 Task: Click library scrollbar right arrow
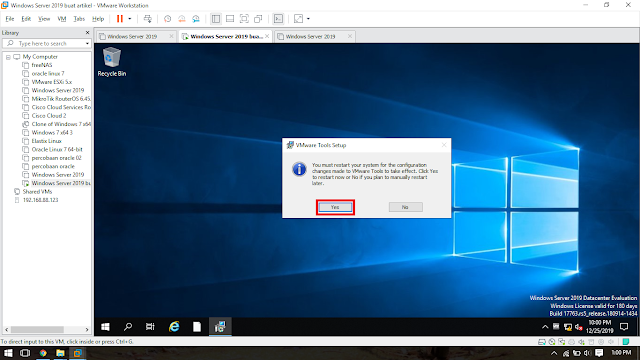click(87, 329)
